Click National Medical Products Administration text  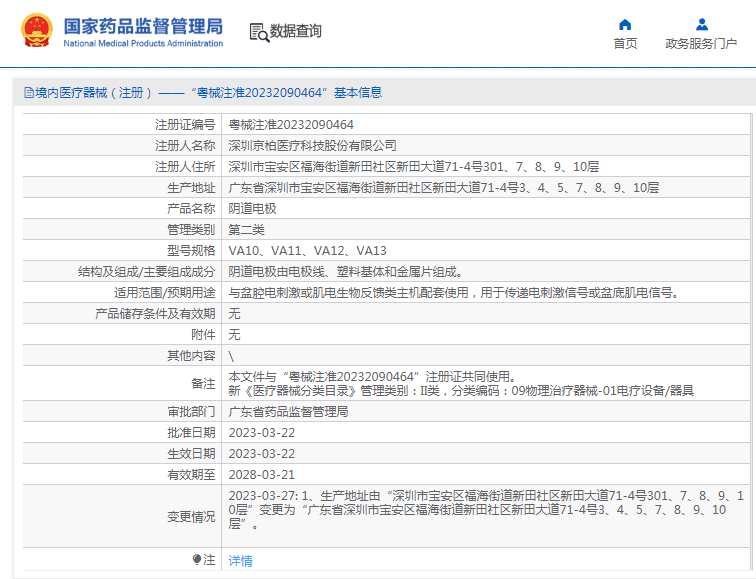143,43
